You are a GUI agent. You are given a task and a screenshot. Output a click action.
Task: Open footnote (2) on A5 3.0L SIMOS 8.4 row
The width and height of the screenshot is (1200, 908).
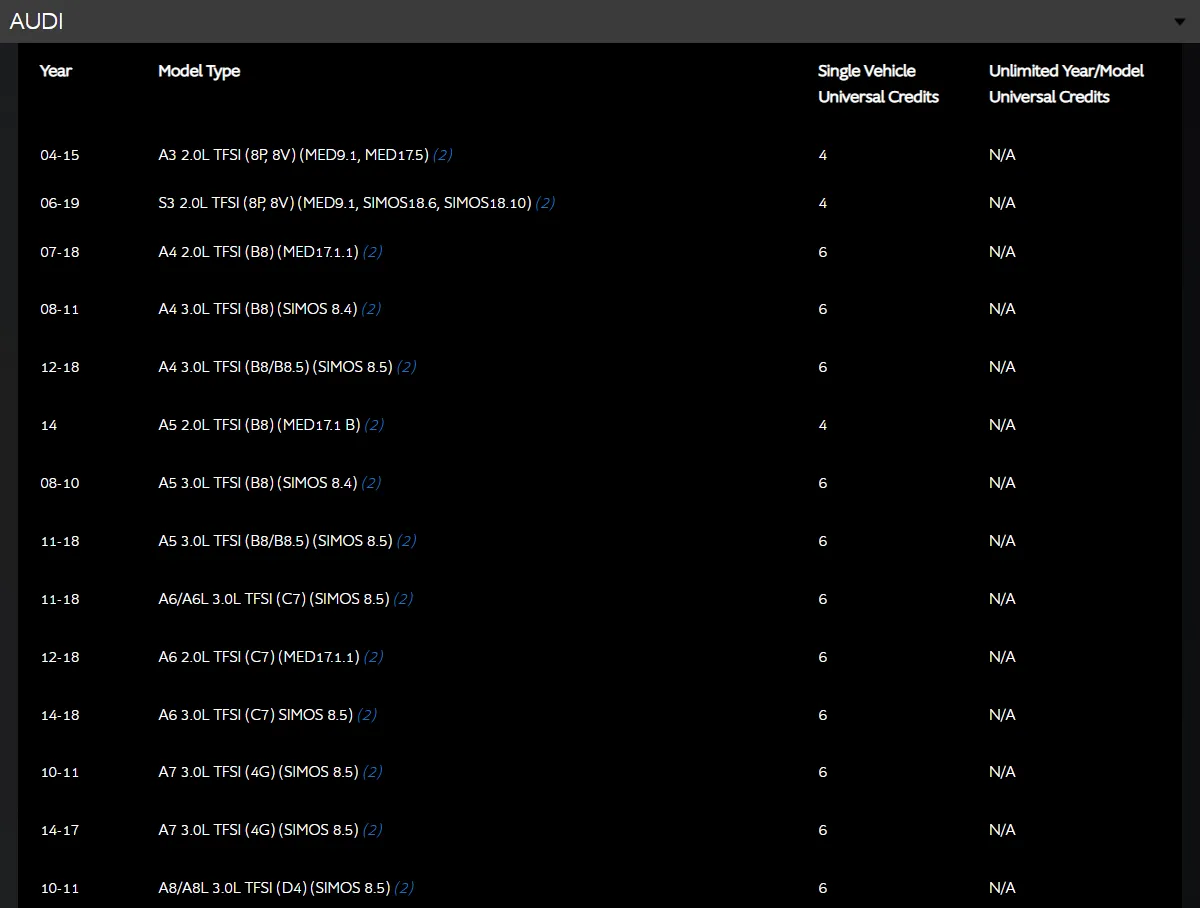coord(371,483)
